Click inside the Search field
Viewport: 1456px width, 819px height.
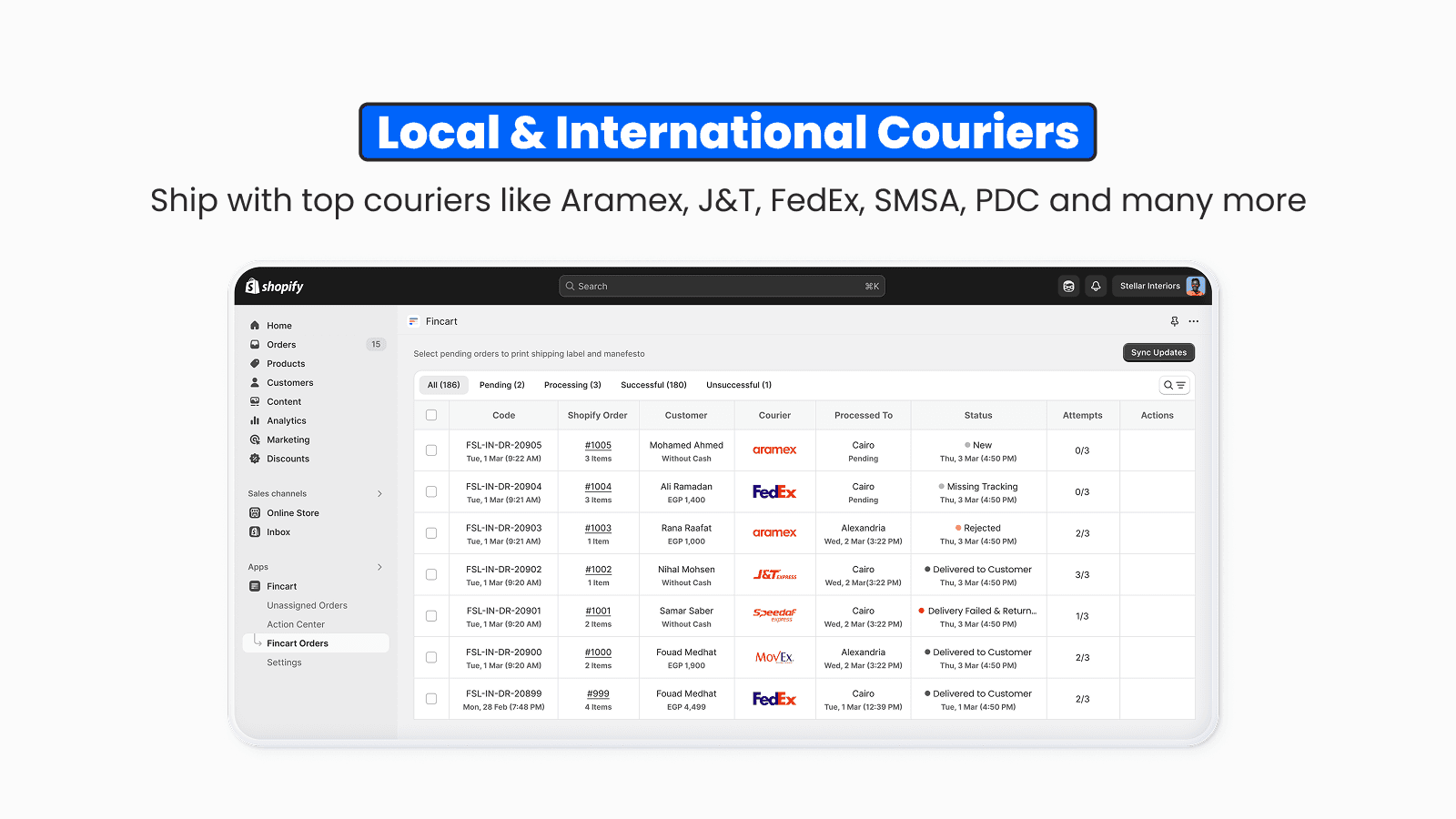click(722, 285)
